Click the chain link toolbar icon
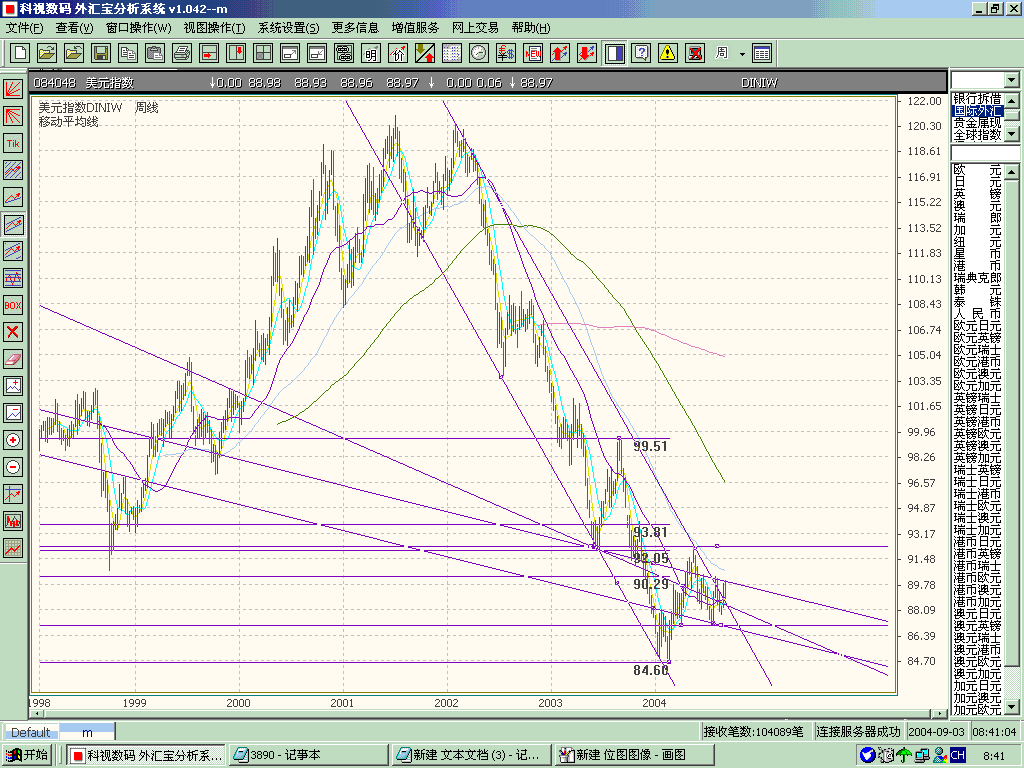Image resolution: width=1024 pixels, height=768 pixels. [344, 53]
